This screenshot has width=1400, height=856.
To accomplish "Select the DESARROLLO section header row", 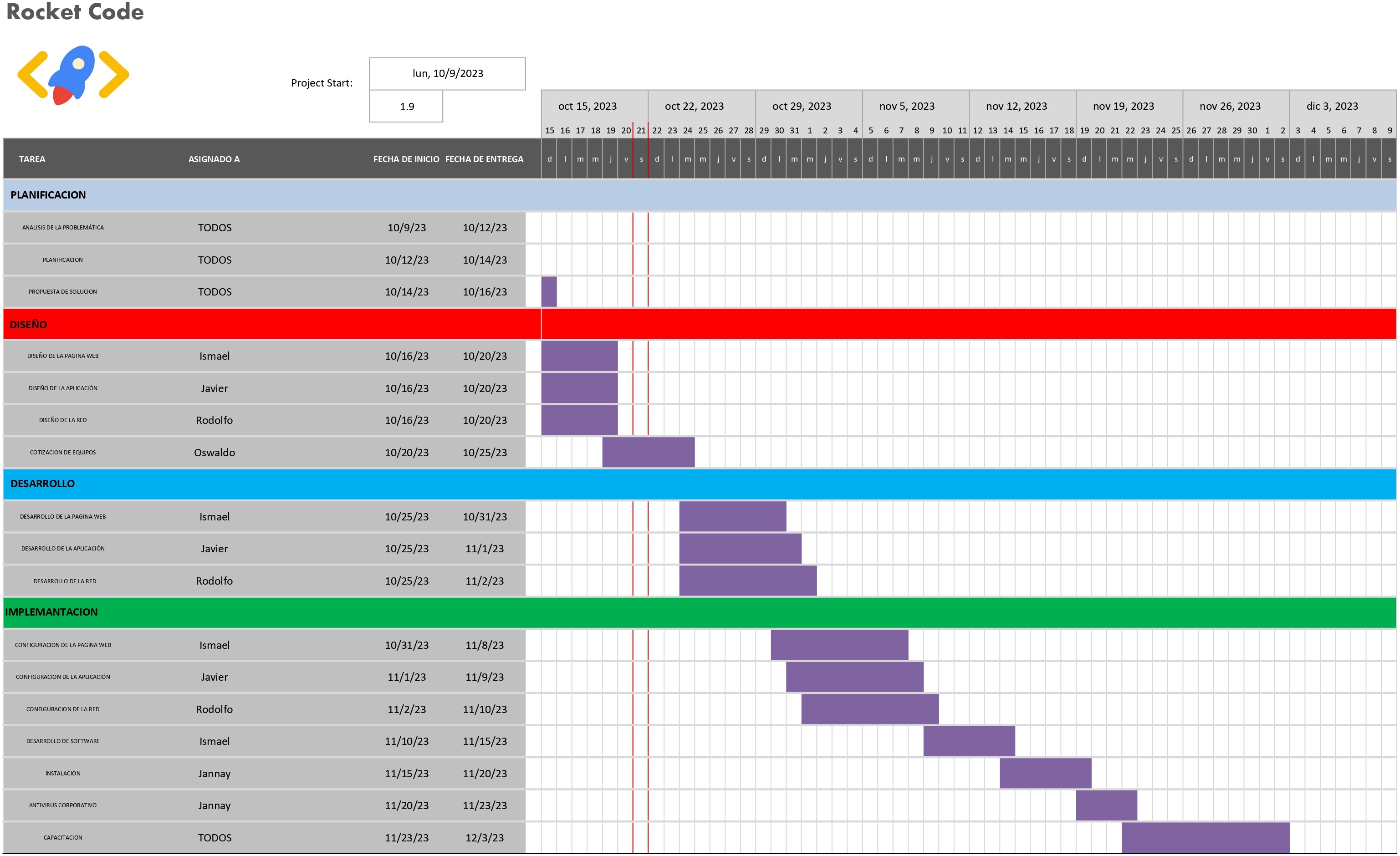I will click(x=700, y=484).
